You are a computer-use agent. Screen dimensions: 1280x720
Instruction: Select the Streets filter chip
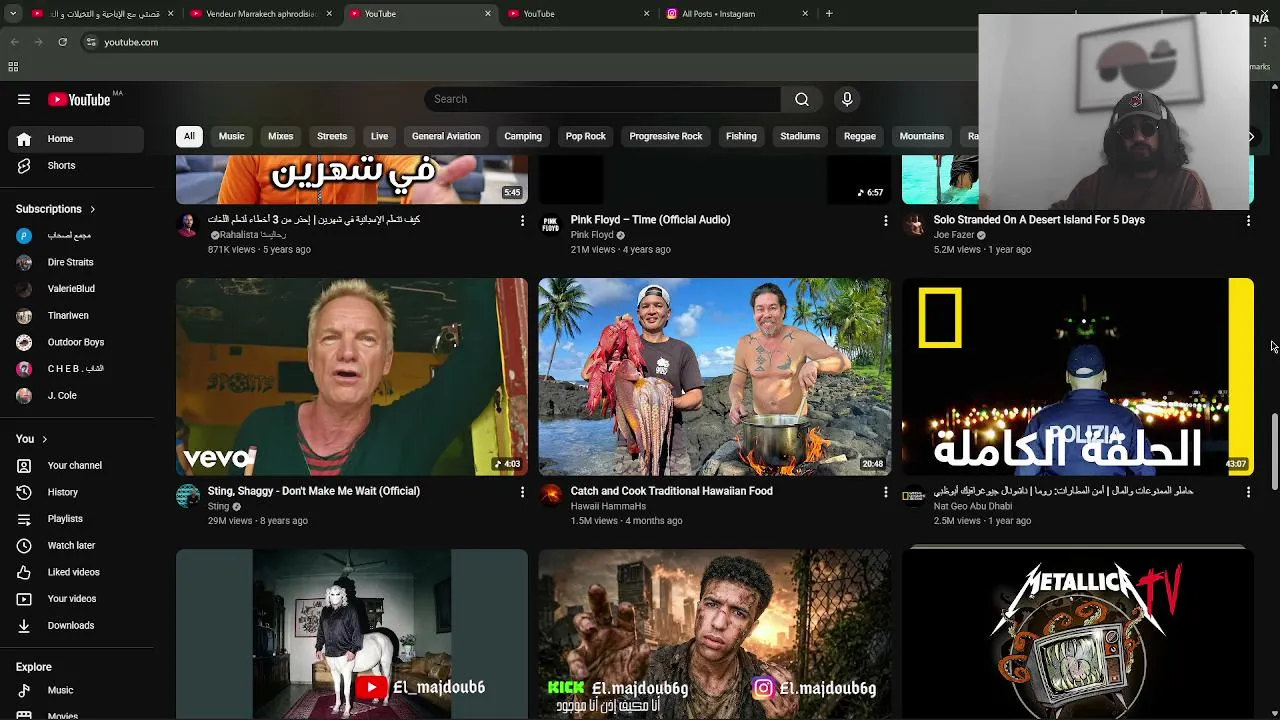coord(332,136)
